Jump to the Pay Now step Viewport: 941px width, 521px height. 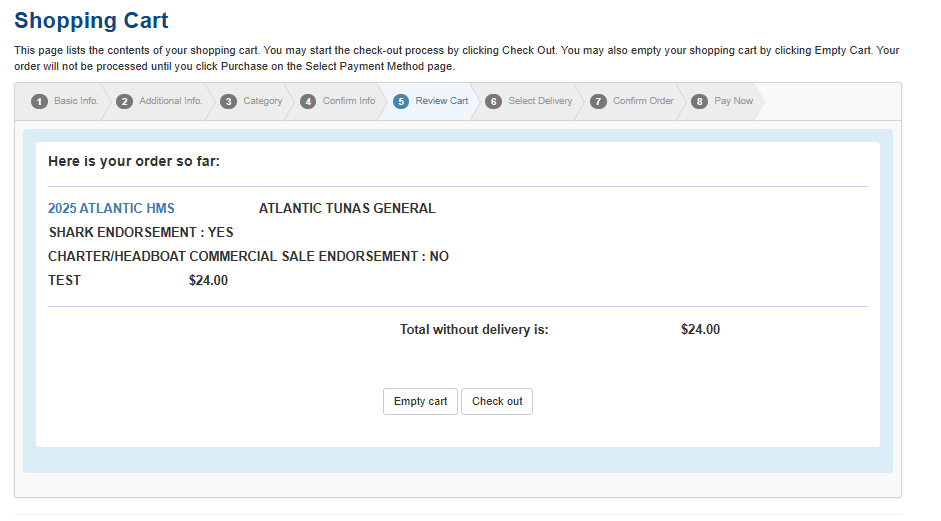(x=733, y=101)
